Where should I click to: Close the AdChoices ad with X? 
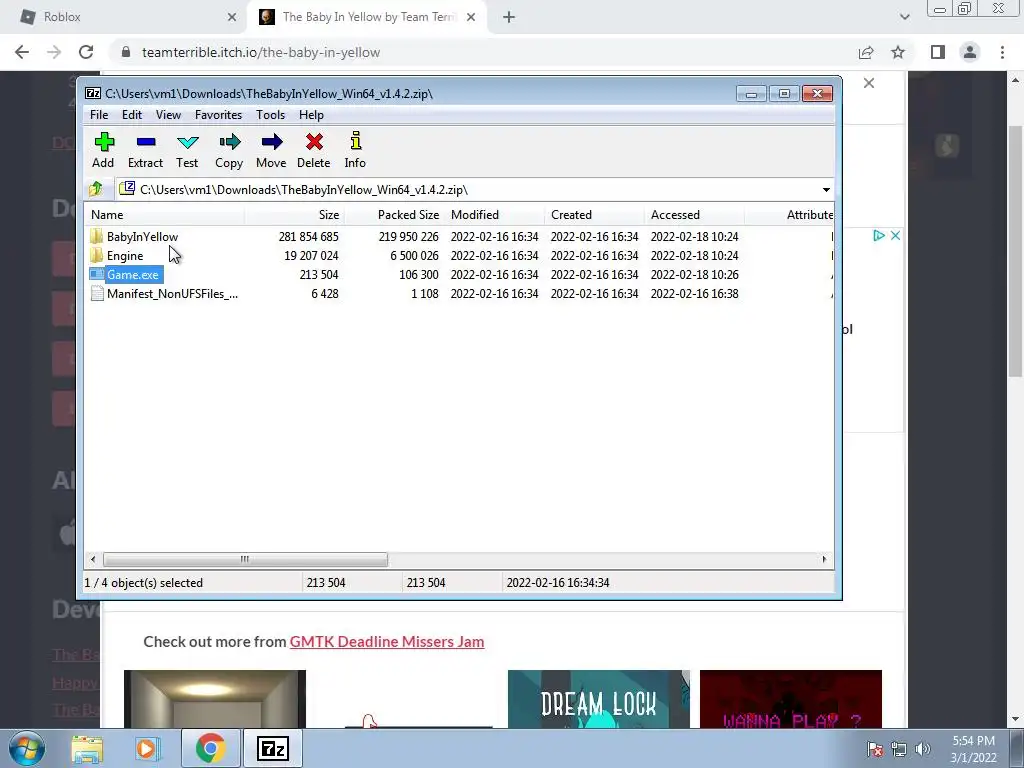(x=895, y=236)
